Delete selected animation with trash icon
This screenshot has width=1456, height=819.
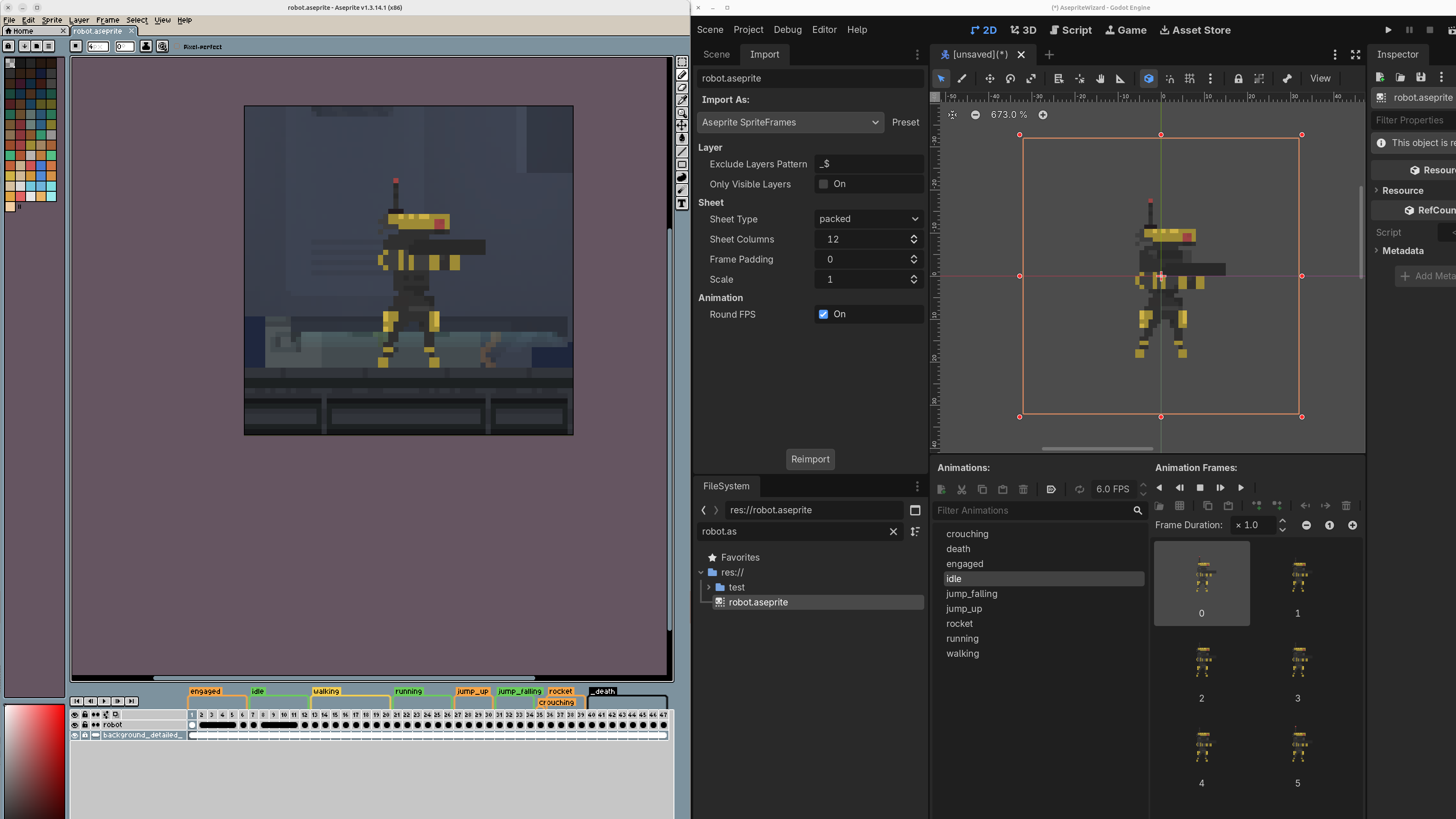pyautogui.click(x=1023, y=489)
